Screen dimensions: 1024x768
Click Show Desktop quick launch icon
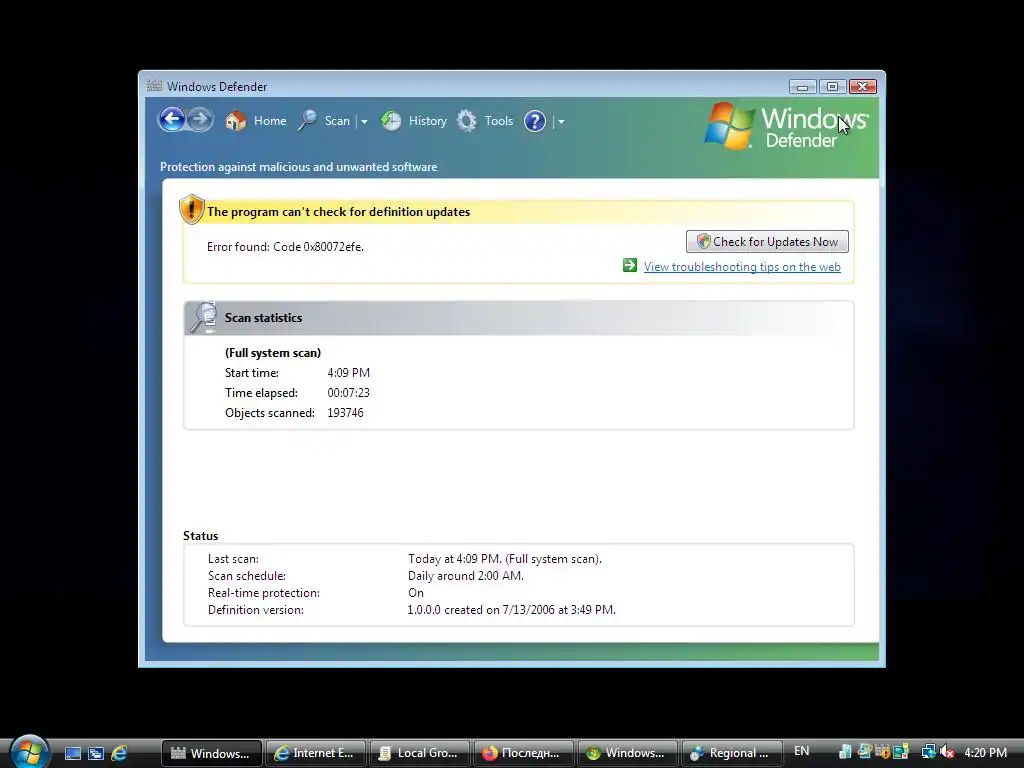tap(72, 753)
